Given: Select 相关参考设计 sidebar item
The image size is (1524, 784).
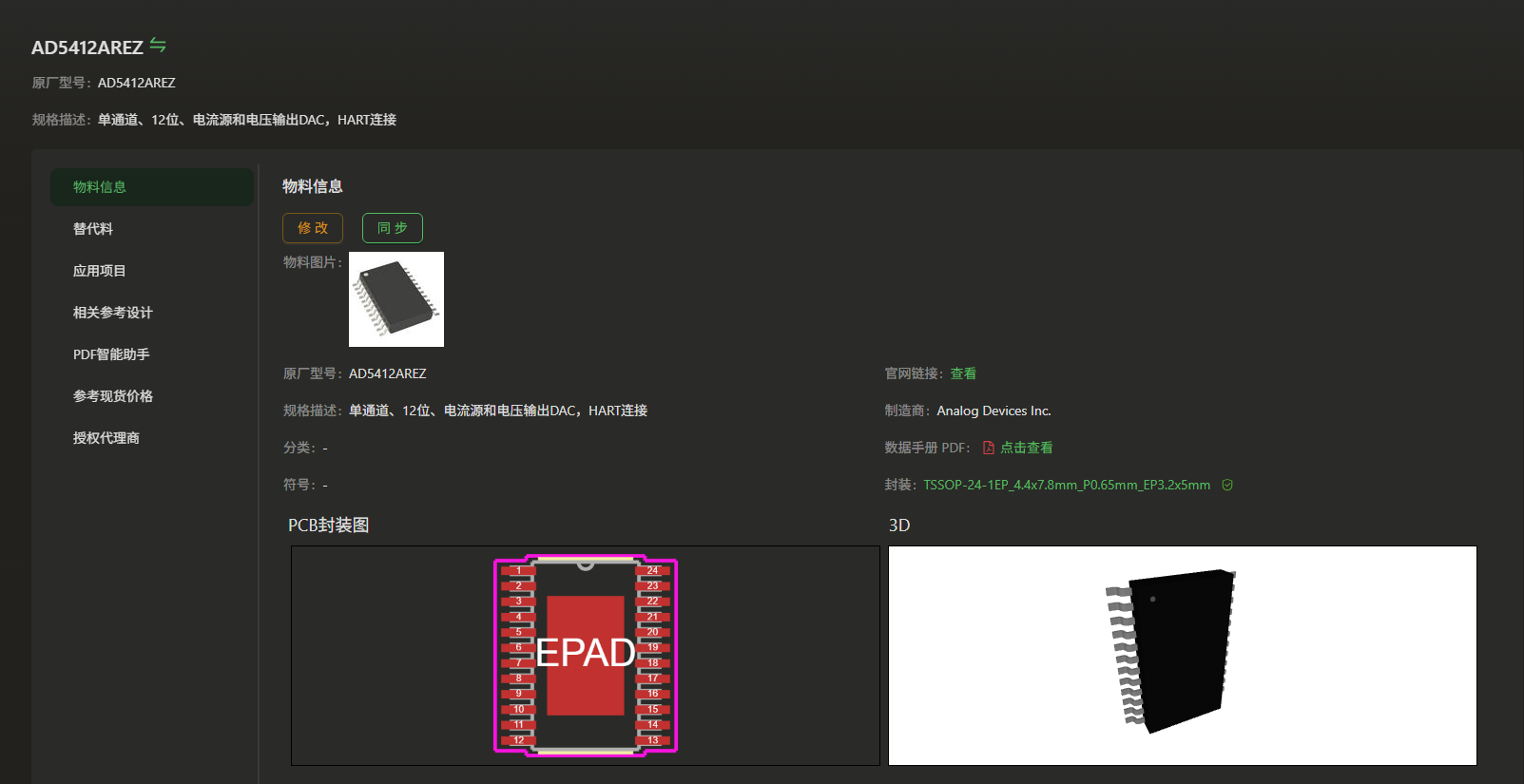Looking at the screenshot, I should pyautogui.click(x=113, y=313).
